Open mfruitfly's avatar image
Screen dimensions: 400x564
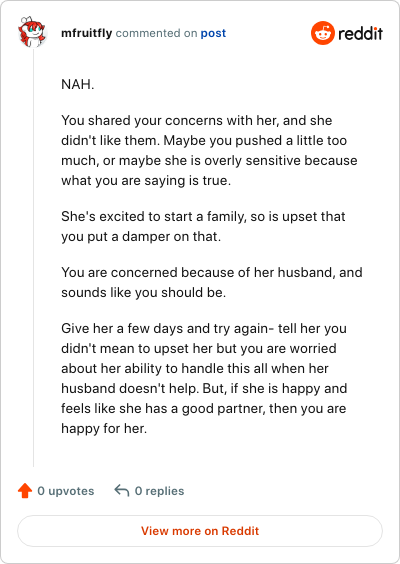pyautogui.click(x=32, y=32)
